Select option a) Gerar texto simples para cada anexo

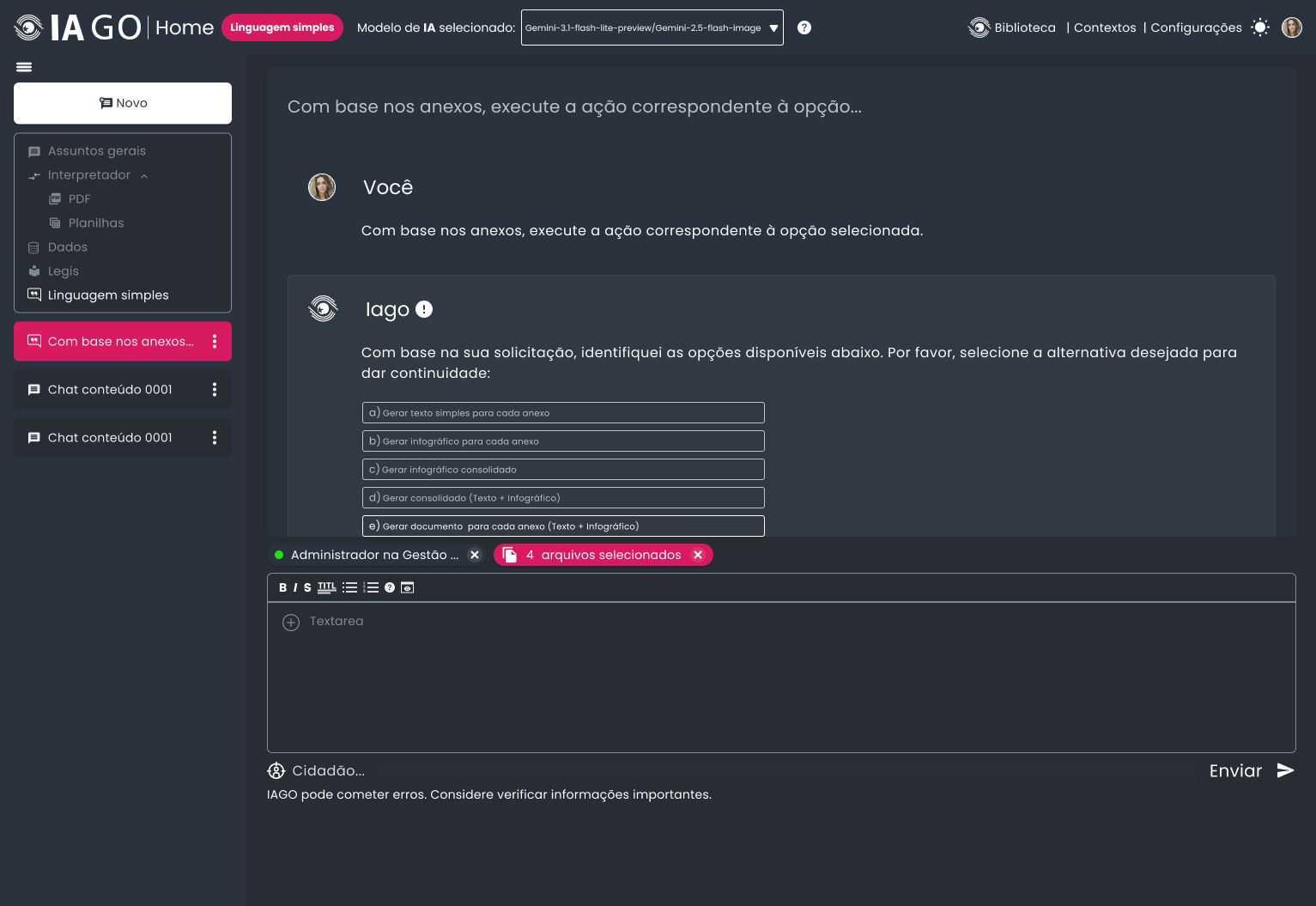pyautogui.click(x=563, y=413)
